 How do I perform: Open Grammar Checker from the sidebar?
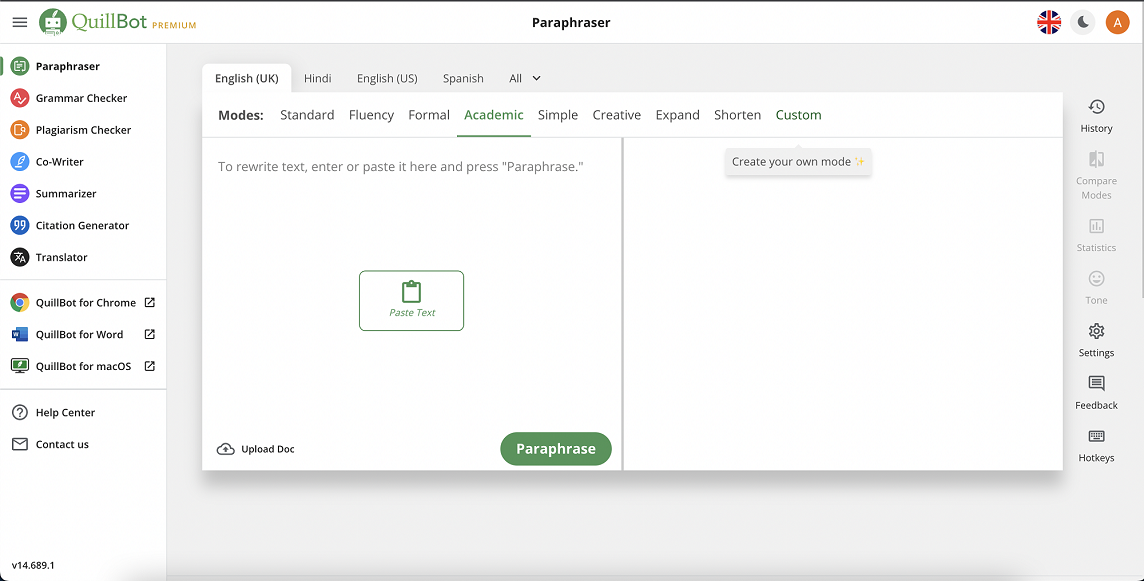tap(80, 98)
